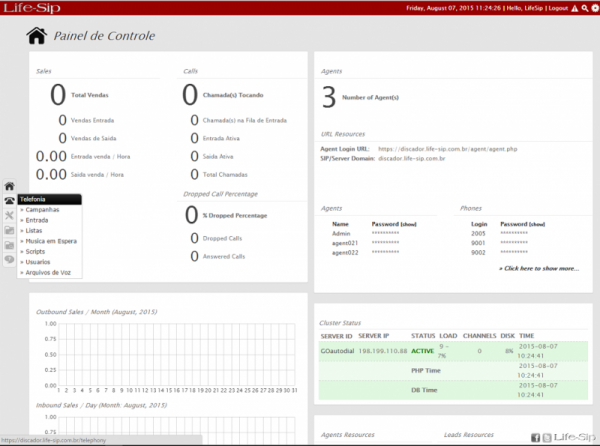Click the Dropped Calls count
The height and width of the screenshot is (446, 600).
click(194, 238)
